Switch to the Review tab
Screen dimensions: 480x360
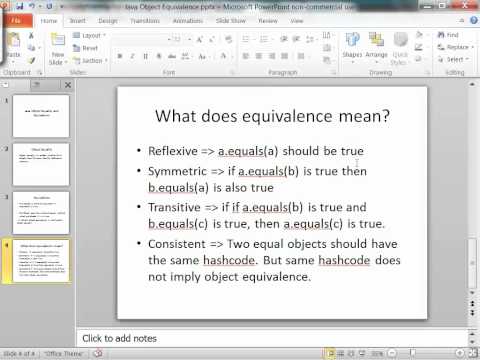click(x=268, y=21)
